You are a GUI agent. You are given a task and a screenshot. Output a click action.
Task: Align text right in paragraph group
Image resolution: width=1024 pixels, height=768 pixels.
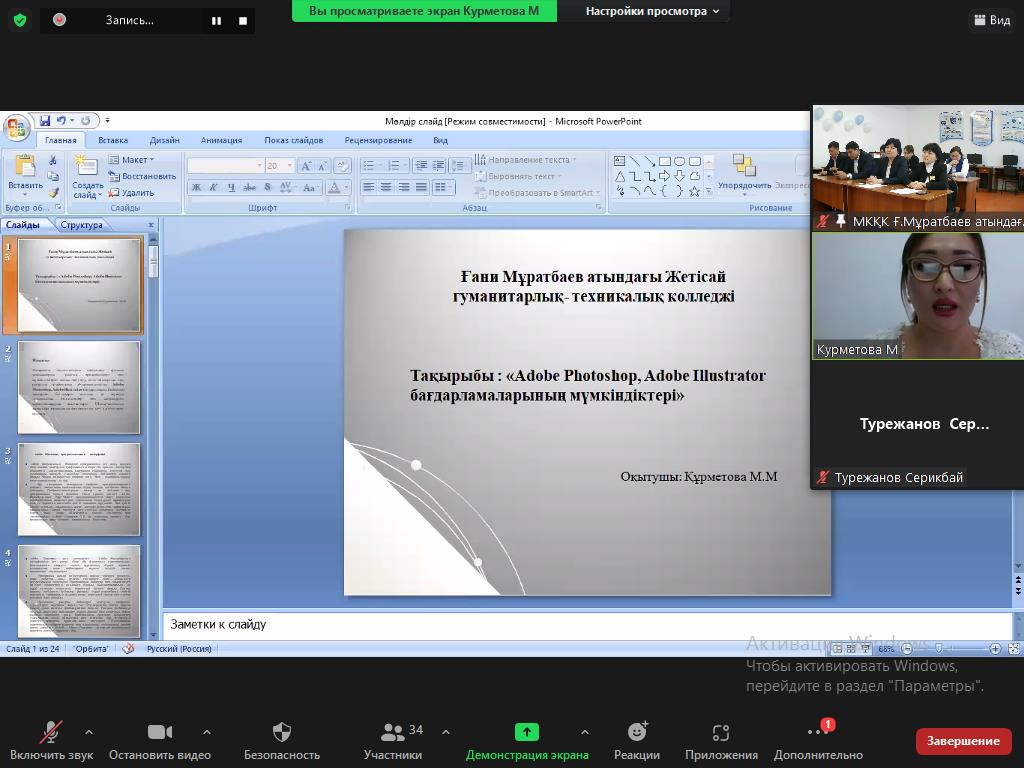(404, 187)
